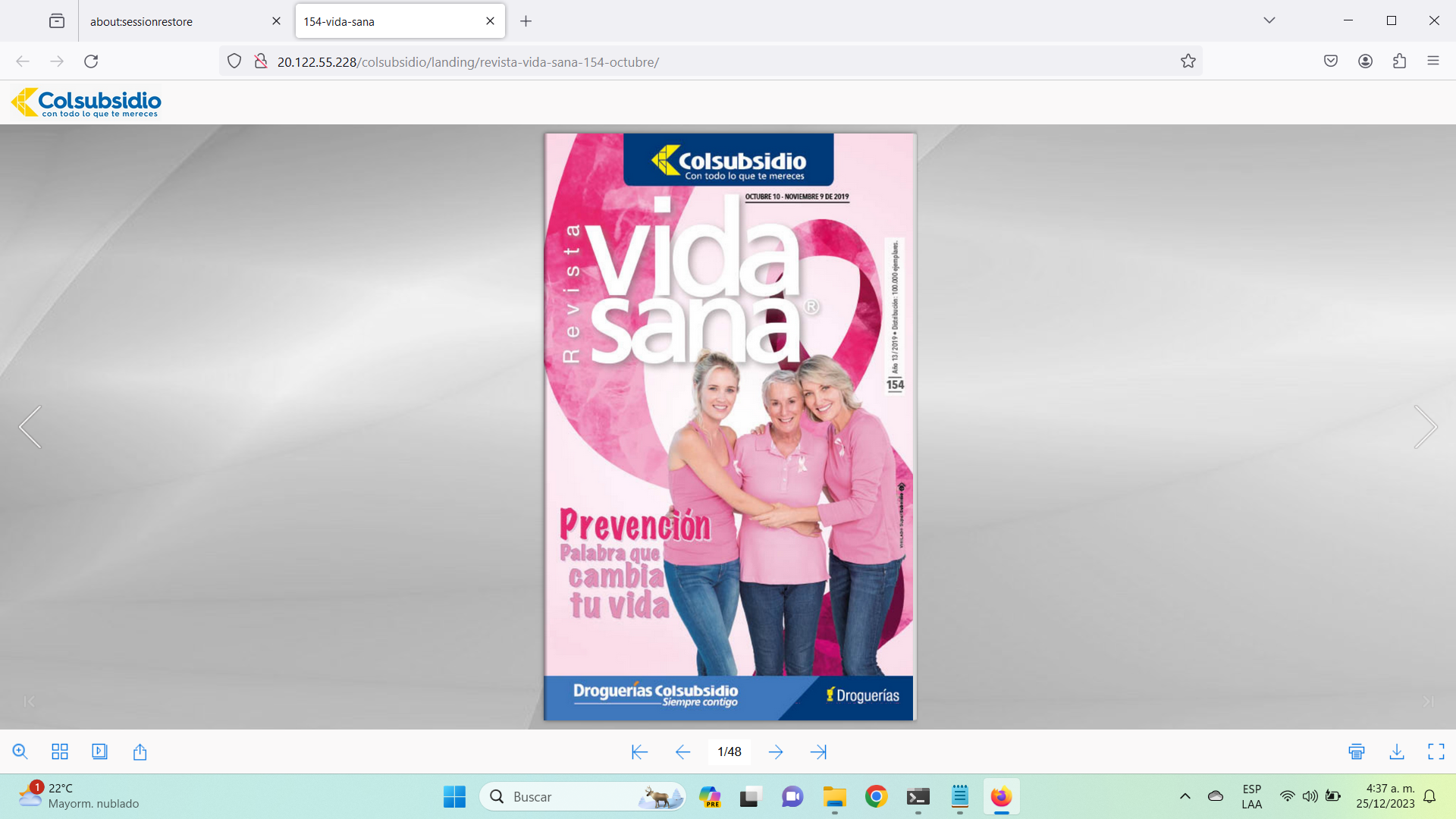Click the share icon in flipbook toolbar
Viewport: 1456px width, 819px height.
tap(140, 752)
